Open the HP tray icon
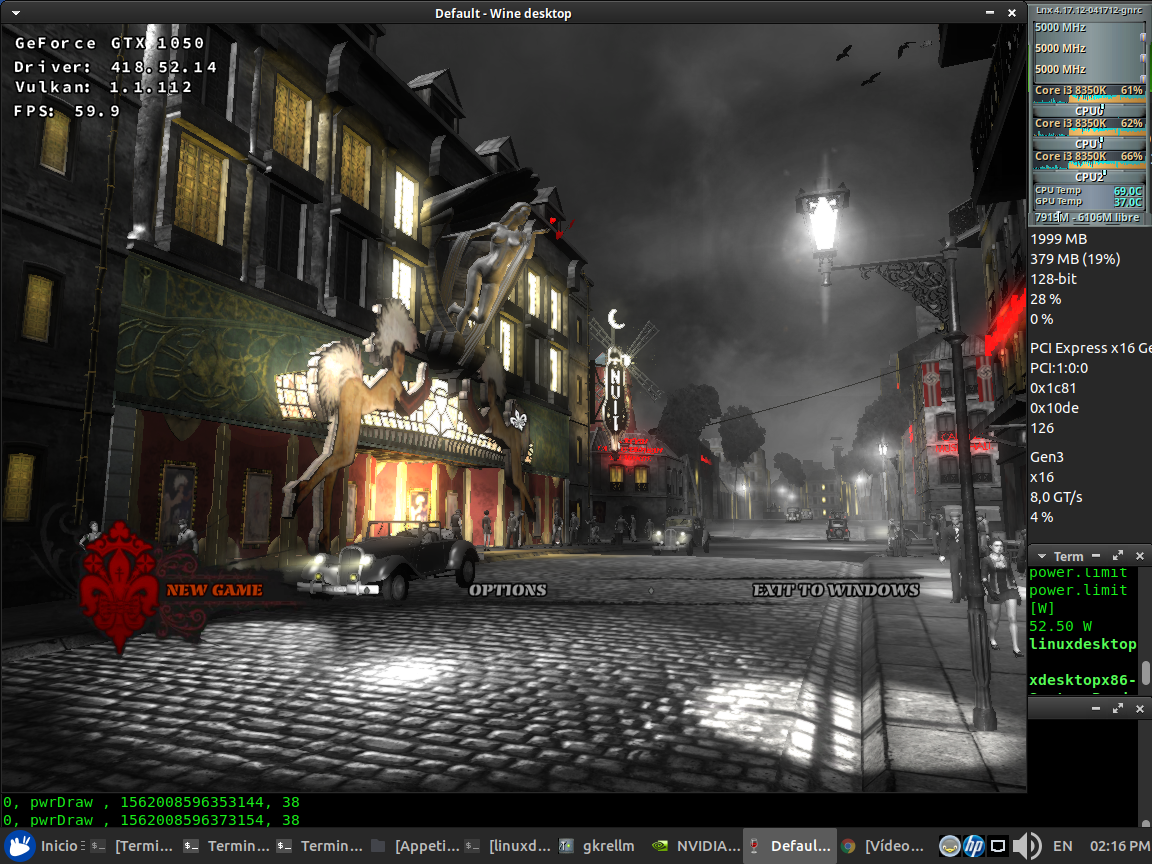Image resolution: width=1152 pixels, height=864 pixels. [x=973, y=846]
